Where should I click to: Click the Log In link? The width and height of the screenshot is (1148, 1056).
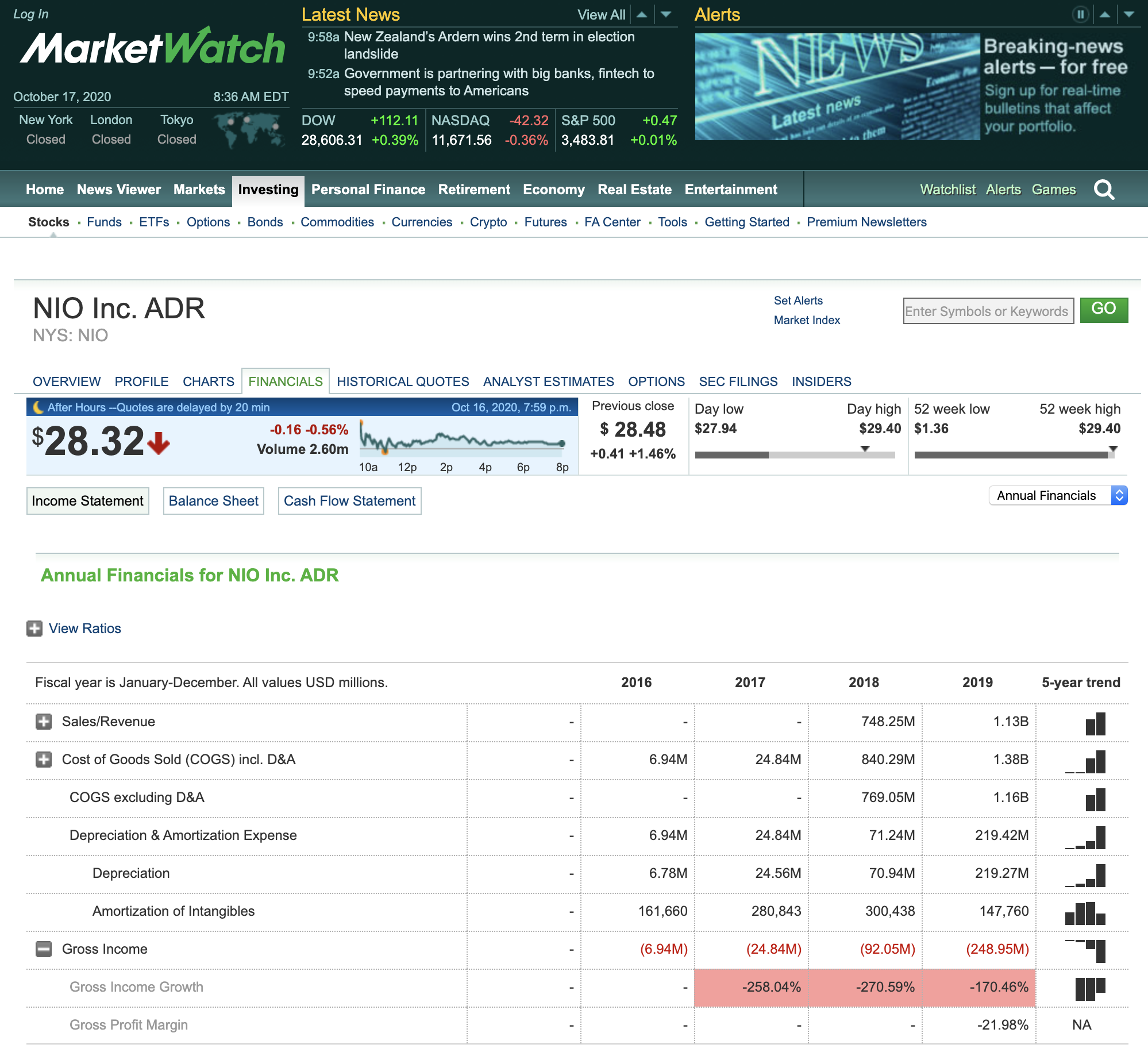click(x=31, y=14)
